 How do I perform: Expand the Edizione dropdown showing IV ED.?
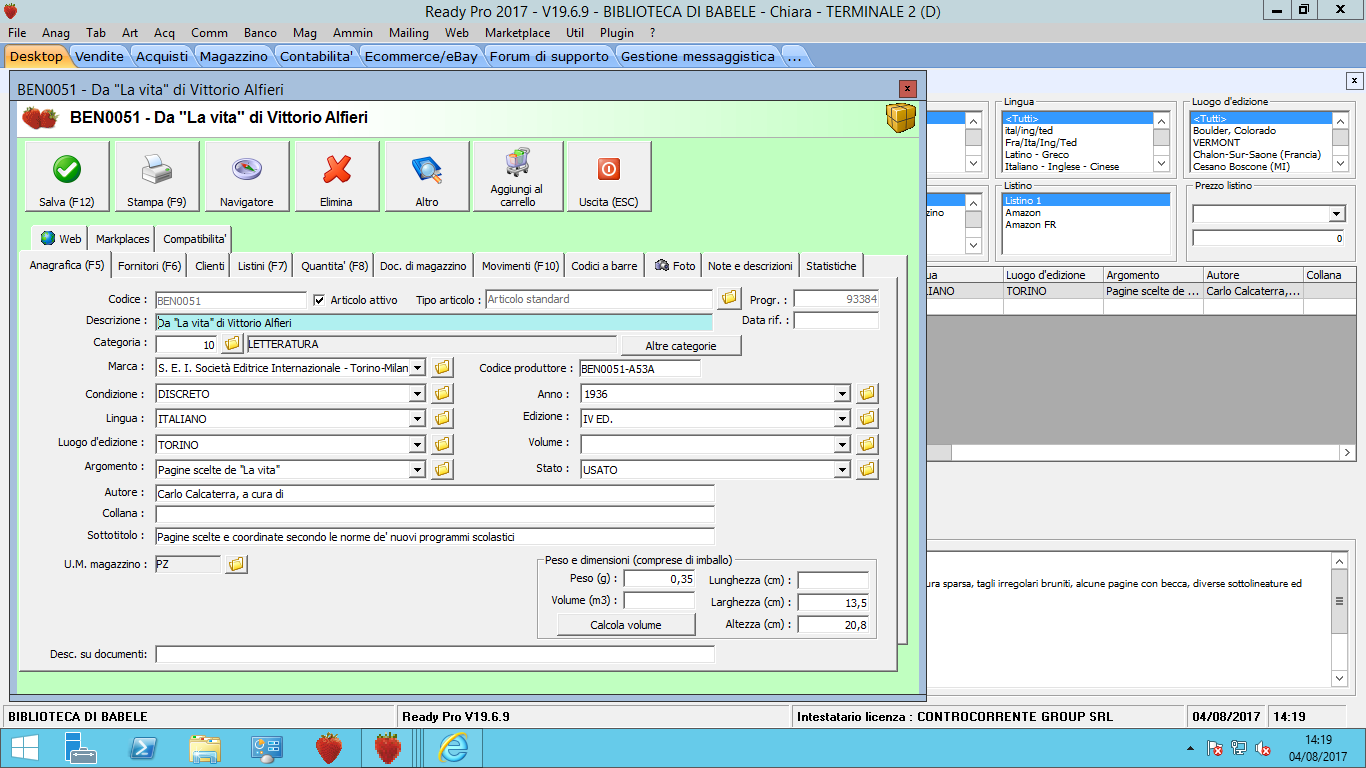(843, 419)
